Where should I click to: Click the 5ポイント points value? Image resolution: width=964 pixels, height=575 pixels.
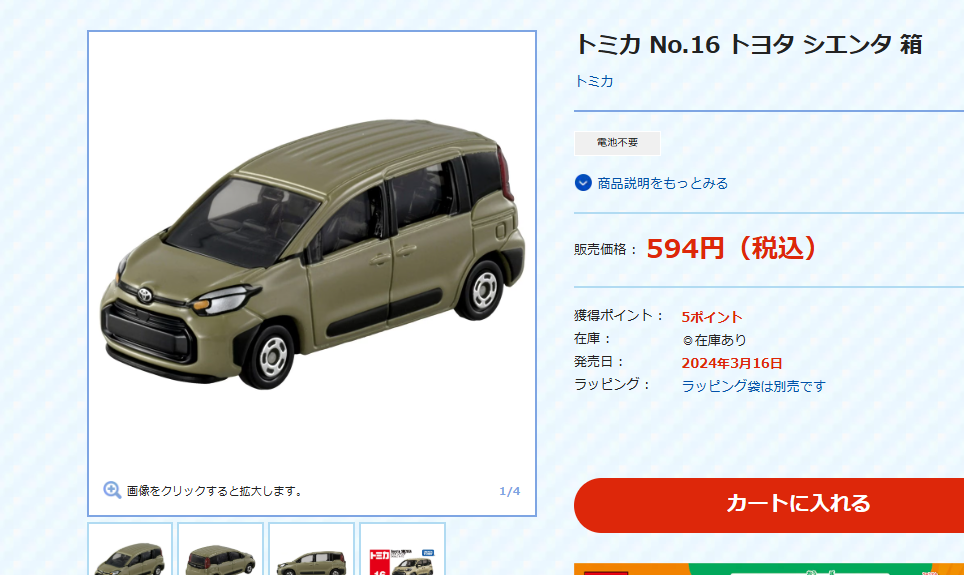click(711, 317)
